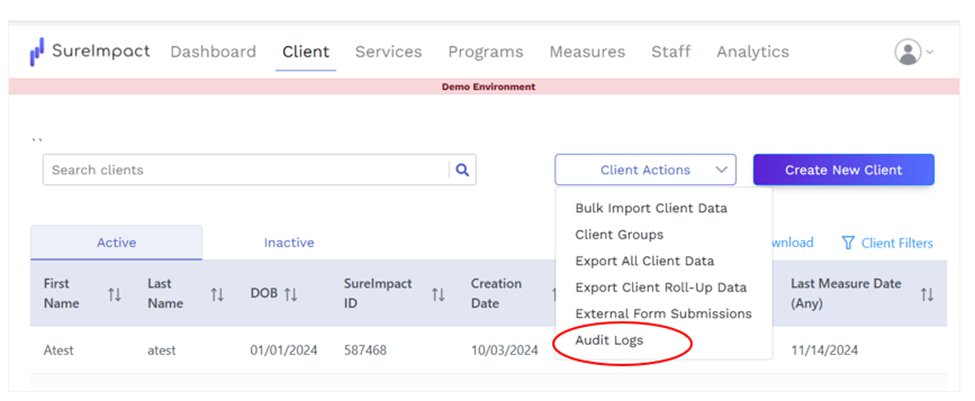Sort by DOB column arrows
This screenshot has height=401, width=975.
[290, 294]
